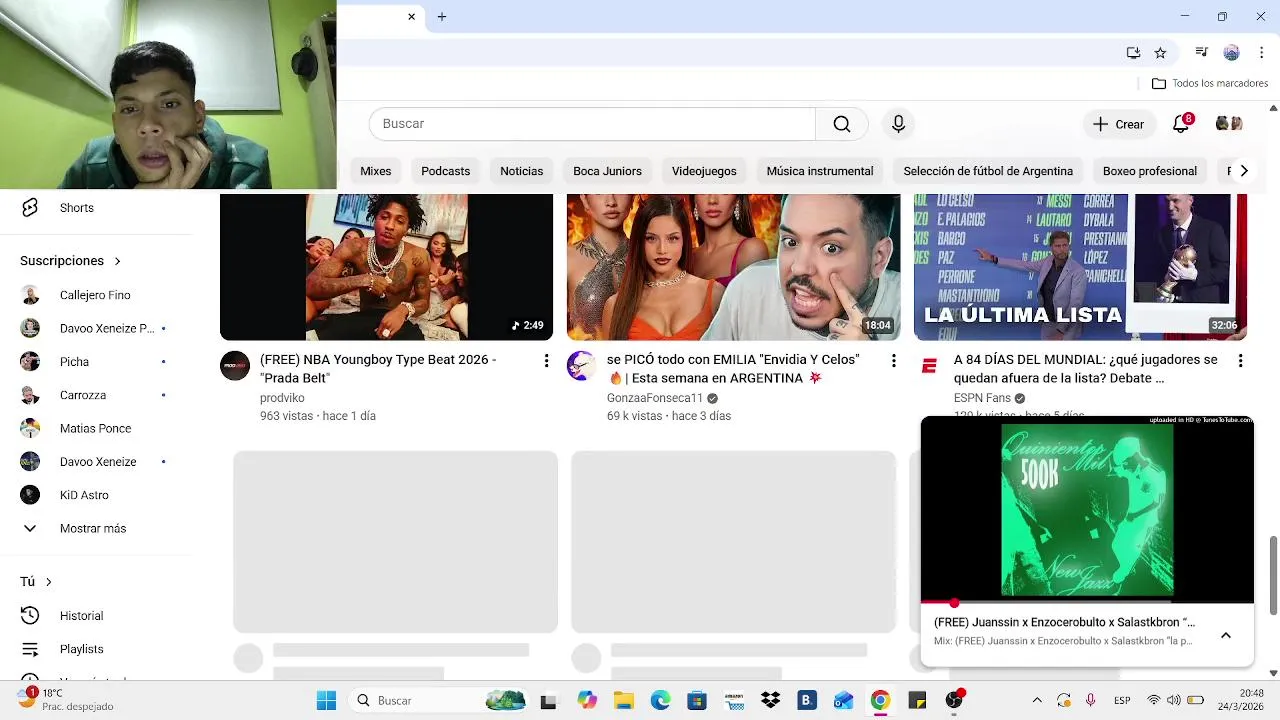Show hidden system tray icons
1280x720 pixels.
click(x=1037, y=701)
